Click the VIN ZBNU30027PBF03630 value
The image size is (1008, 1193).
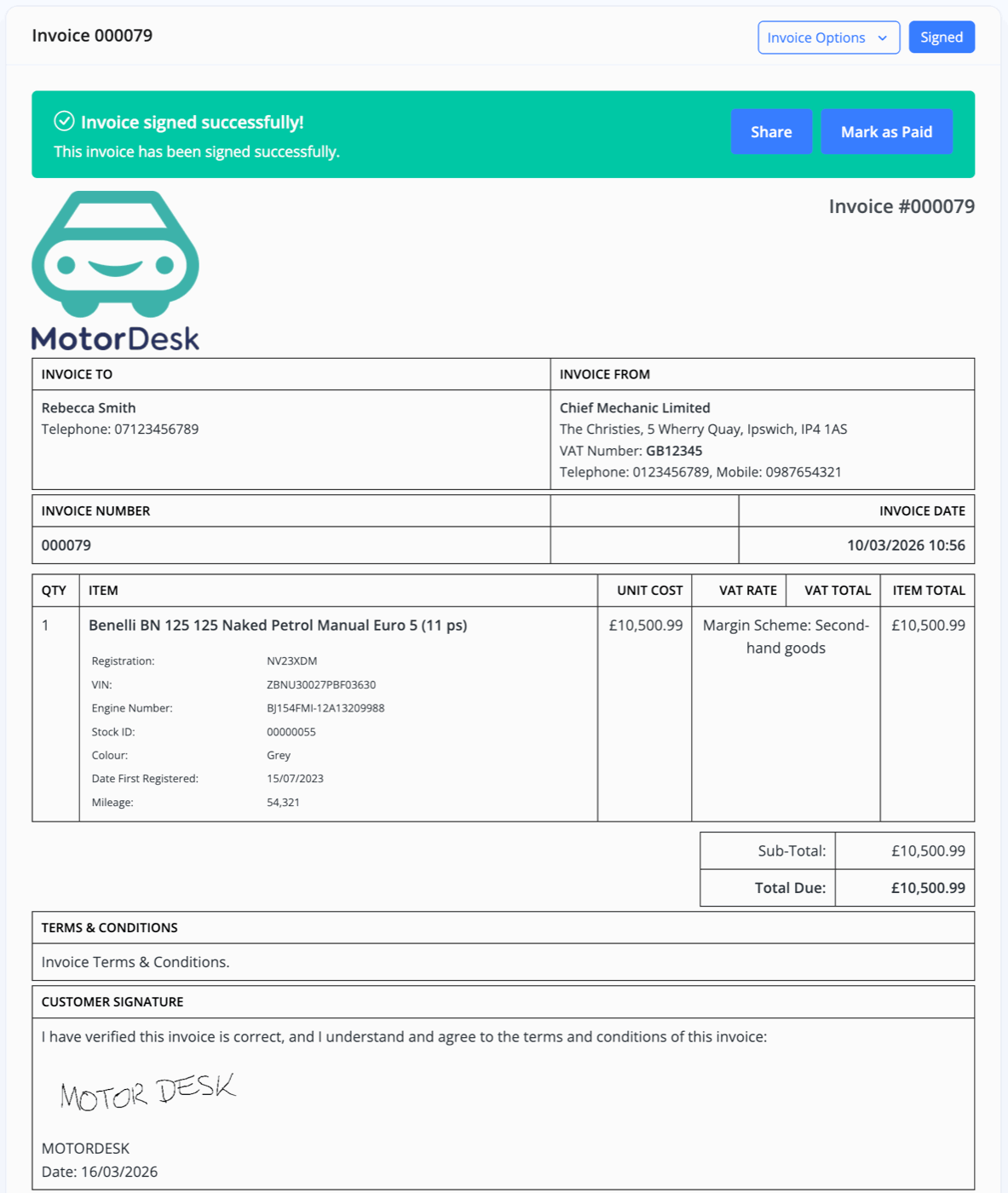click(x=320, y=685)
